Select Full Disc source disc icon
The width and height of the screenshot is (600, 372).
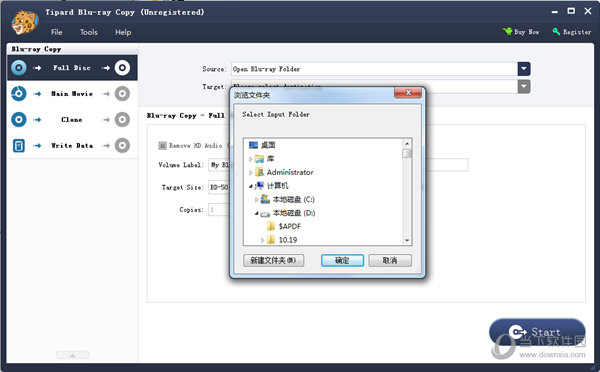(19, 68)
